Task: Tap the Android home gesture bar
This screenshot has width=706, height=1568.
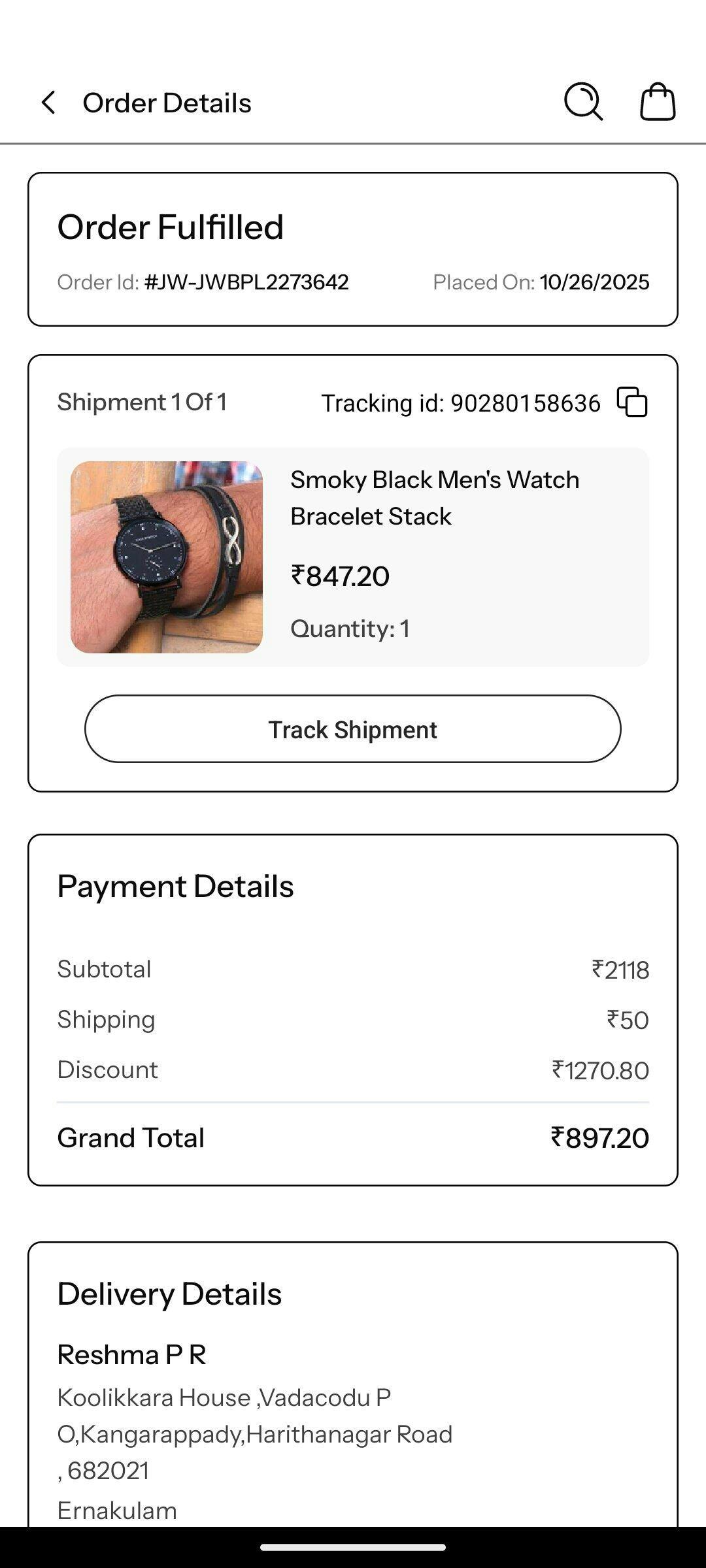Action: (x=353, y=1547)
